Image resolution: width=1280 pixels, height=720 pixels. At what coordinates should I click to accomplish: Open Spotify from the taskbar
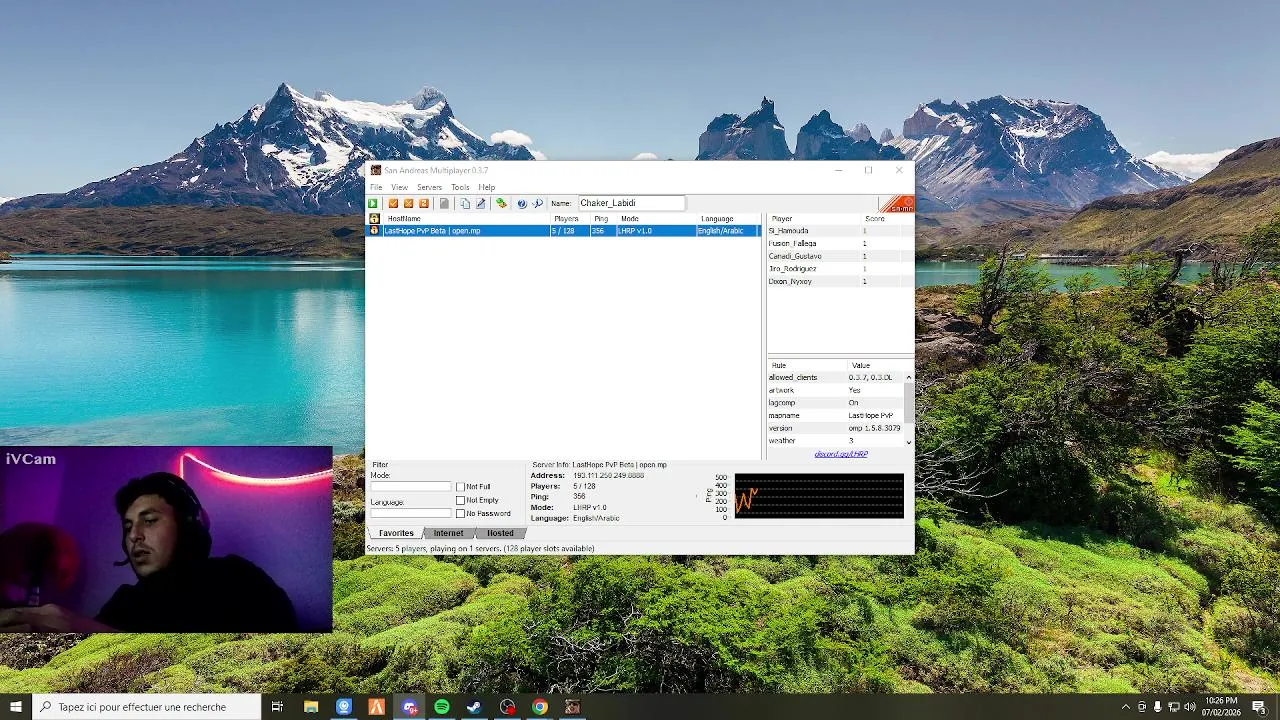click(x=442, y=707)
